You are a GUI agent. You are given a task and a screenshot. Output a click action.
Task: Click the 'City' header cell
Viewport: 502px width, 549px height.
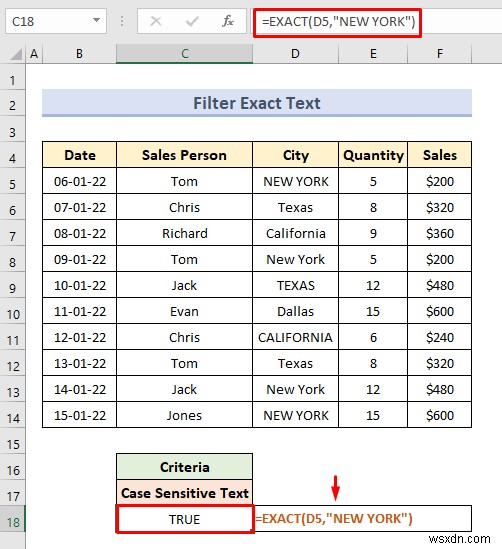point(295,155)
